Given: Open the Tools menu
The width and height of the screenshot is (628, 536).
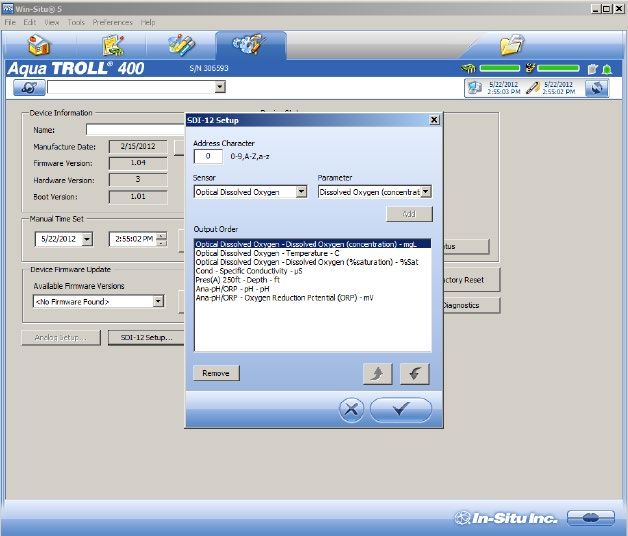Looking at the screenshot, I should (76, 22).
